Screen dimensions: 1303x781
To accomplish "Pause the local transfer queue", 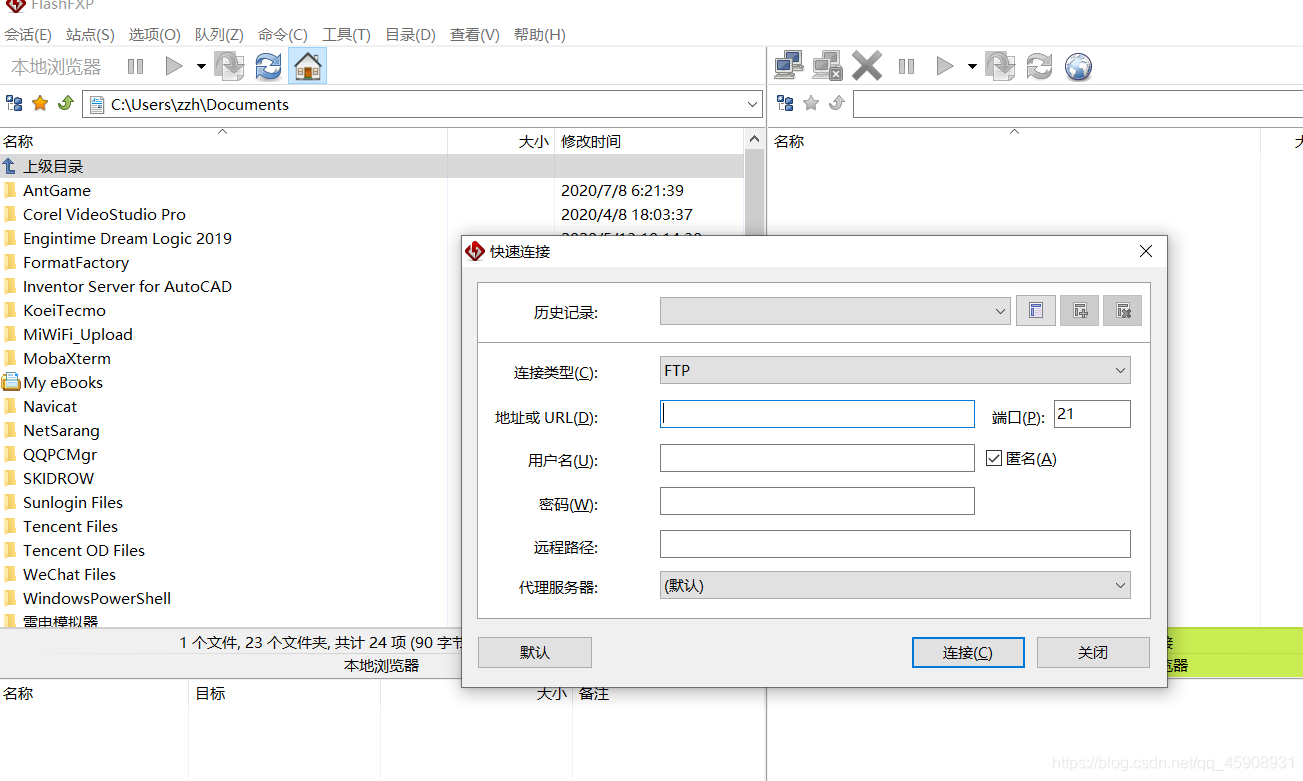I will coord(135,66).
